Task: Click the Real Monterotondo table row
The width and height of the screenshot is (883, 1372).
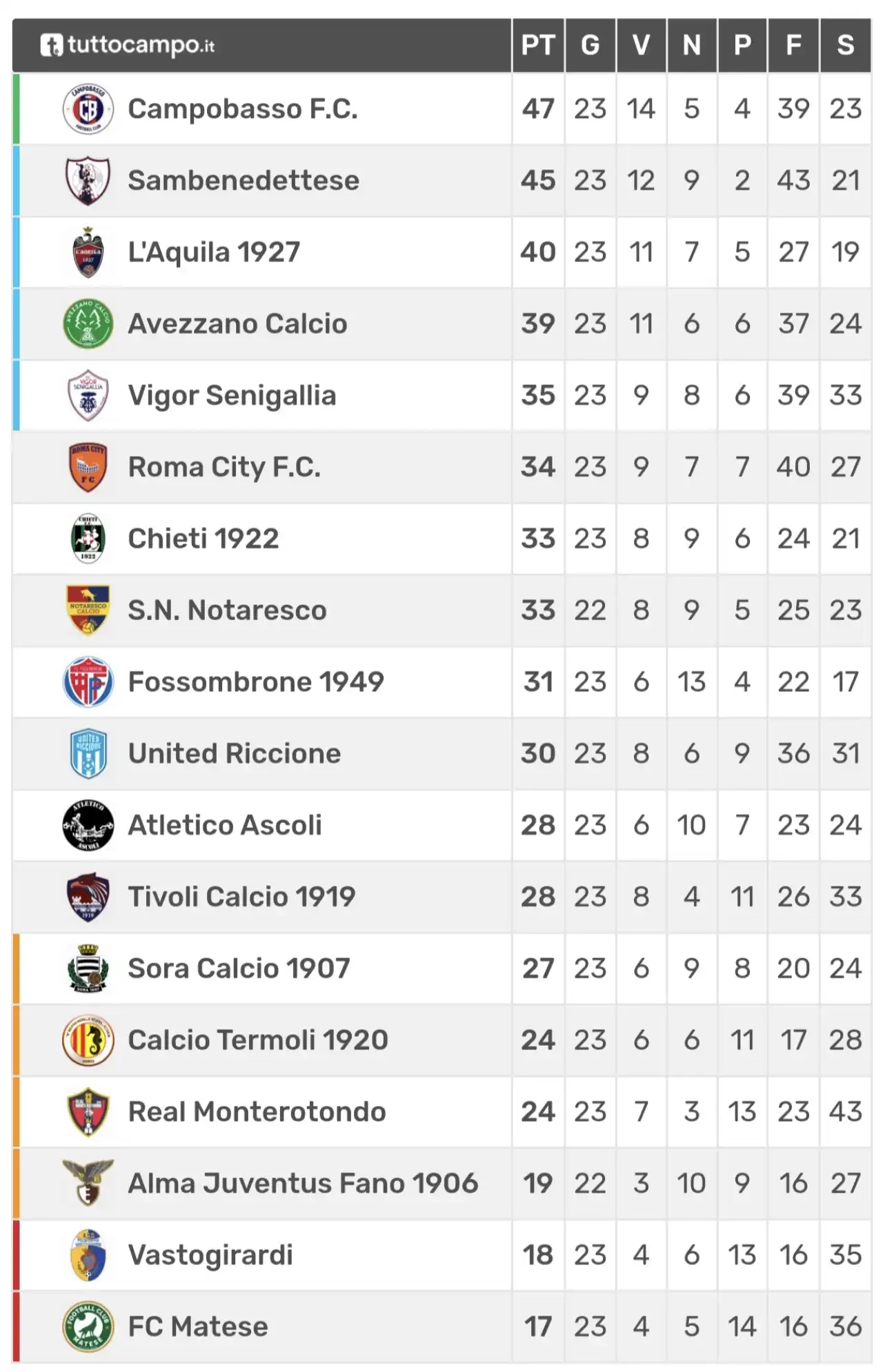Action: point(441,1112)
